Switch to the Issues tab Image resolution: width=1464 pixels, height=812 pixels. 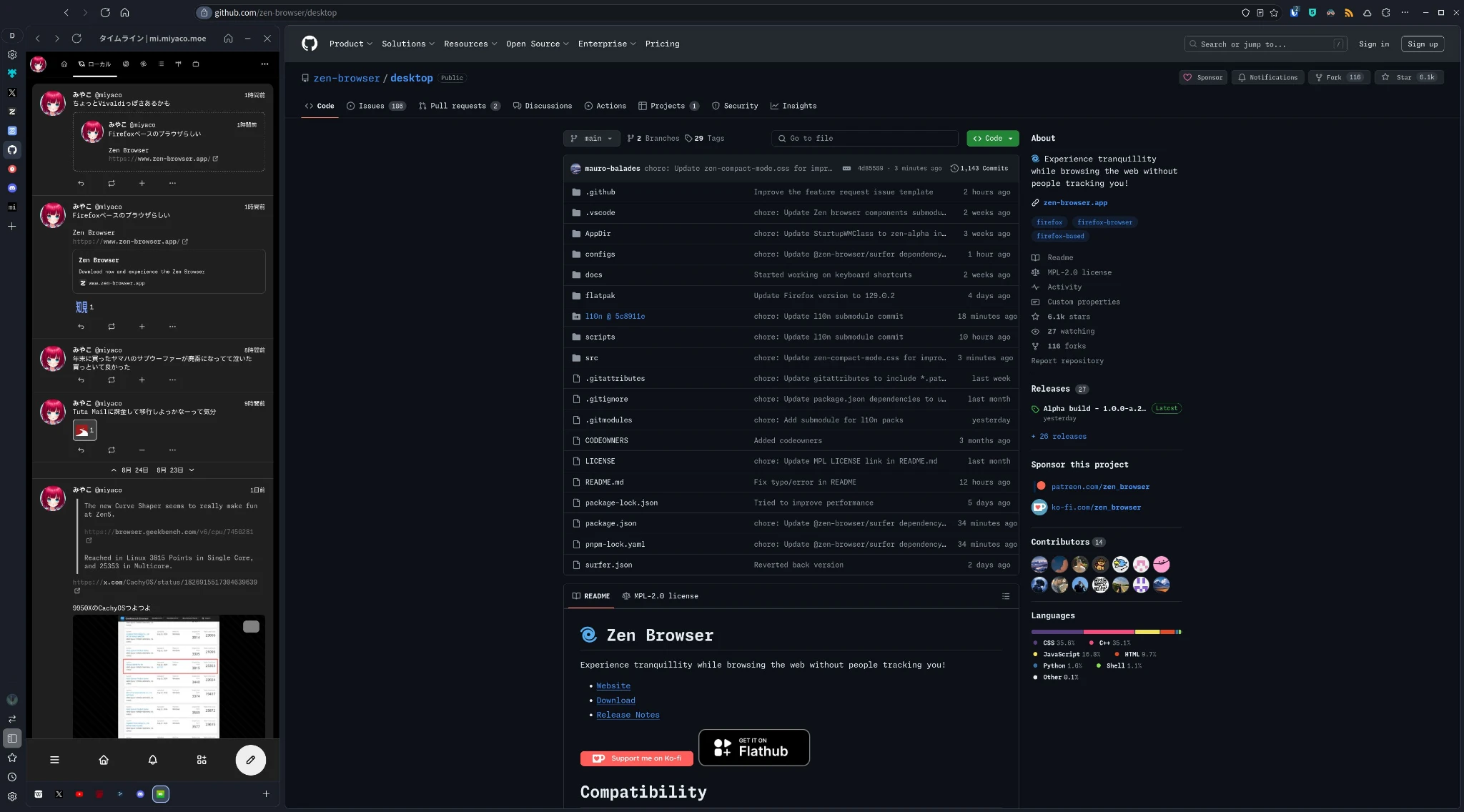[x=376, y=106]
